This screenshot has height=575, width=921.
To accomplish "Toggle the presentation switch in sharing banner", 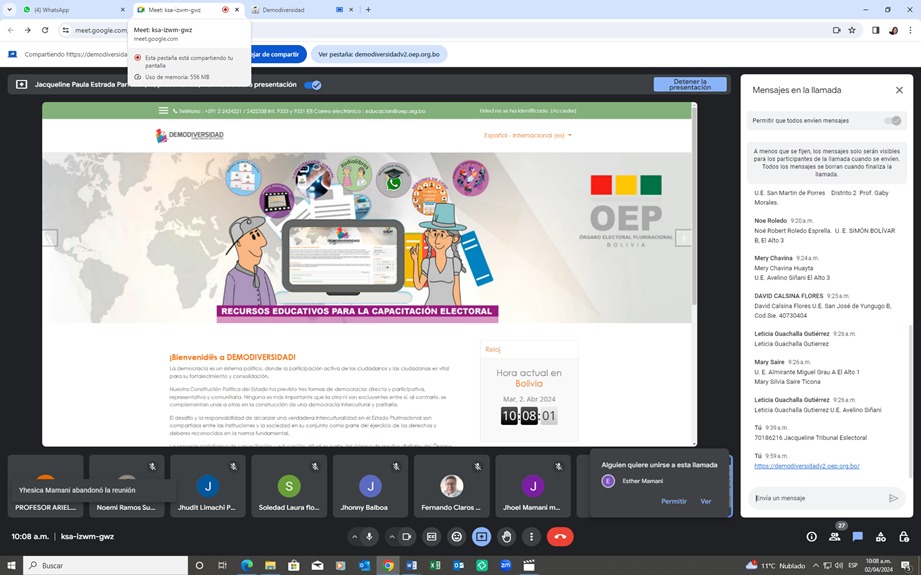I will pyautogui.click(x=313, y=85).
